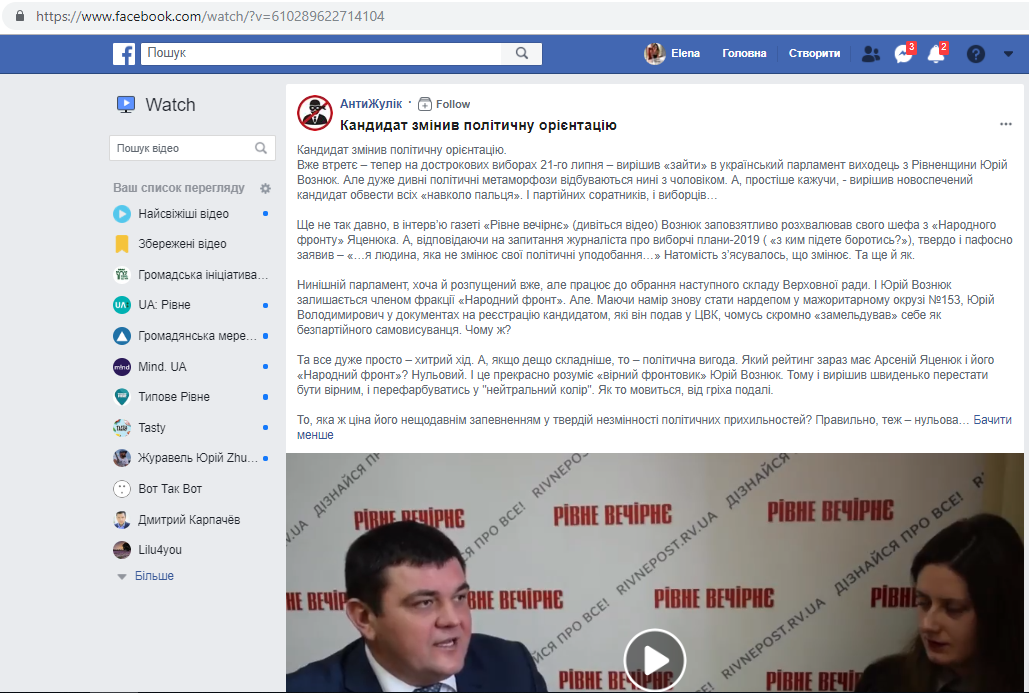Open Messenger notifications icon
The width and height of the screenshot is (1029, 693).
pyautogui.click(x=904, y=54)
